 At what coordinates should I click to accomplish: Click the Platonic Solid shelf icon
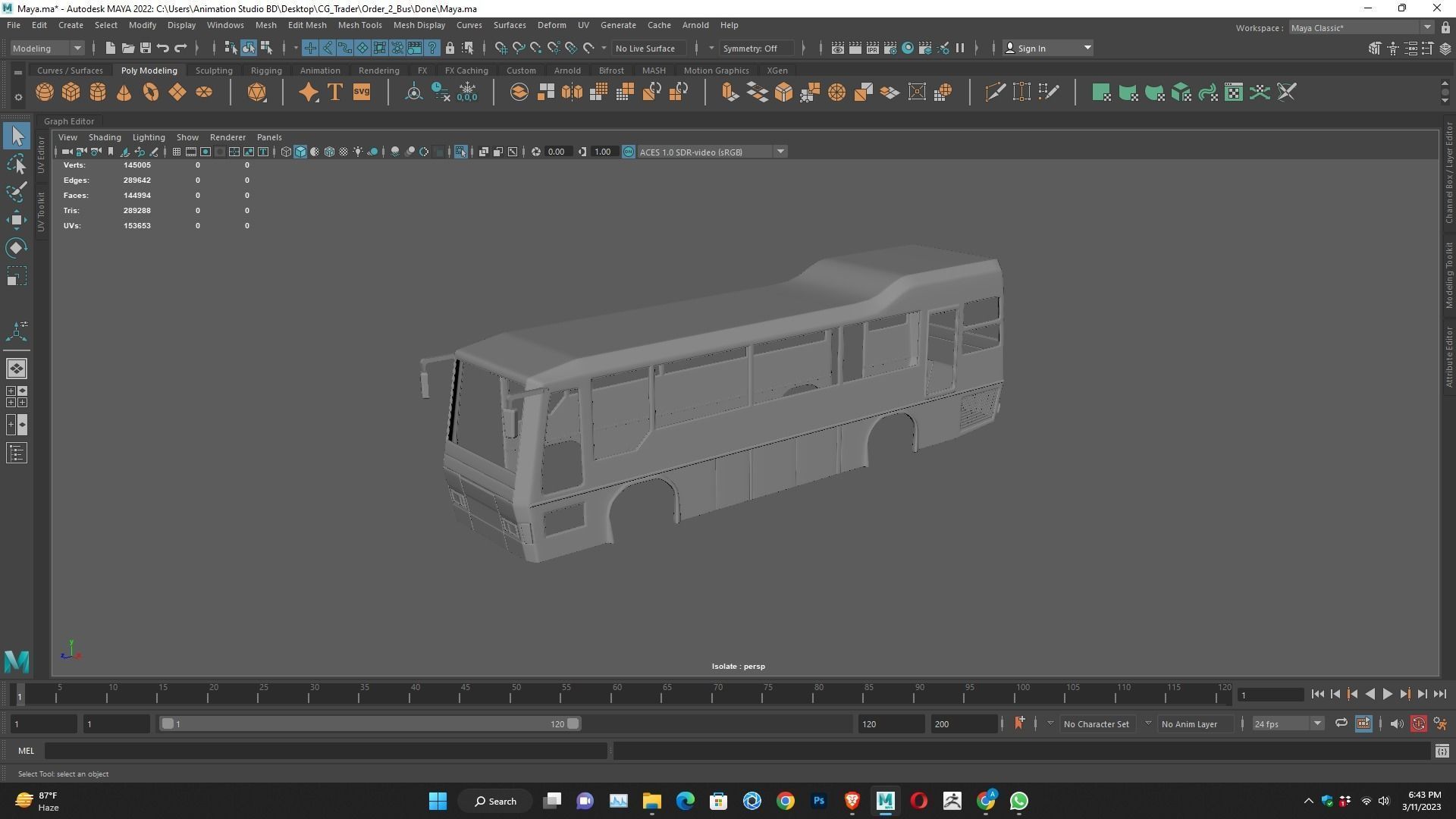[257, 93]
